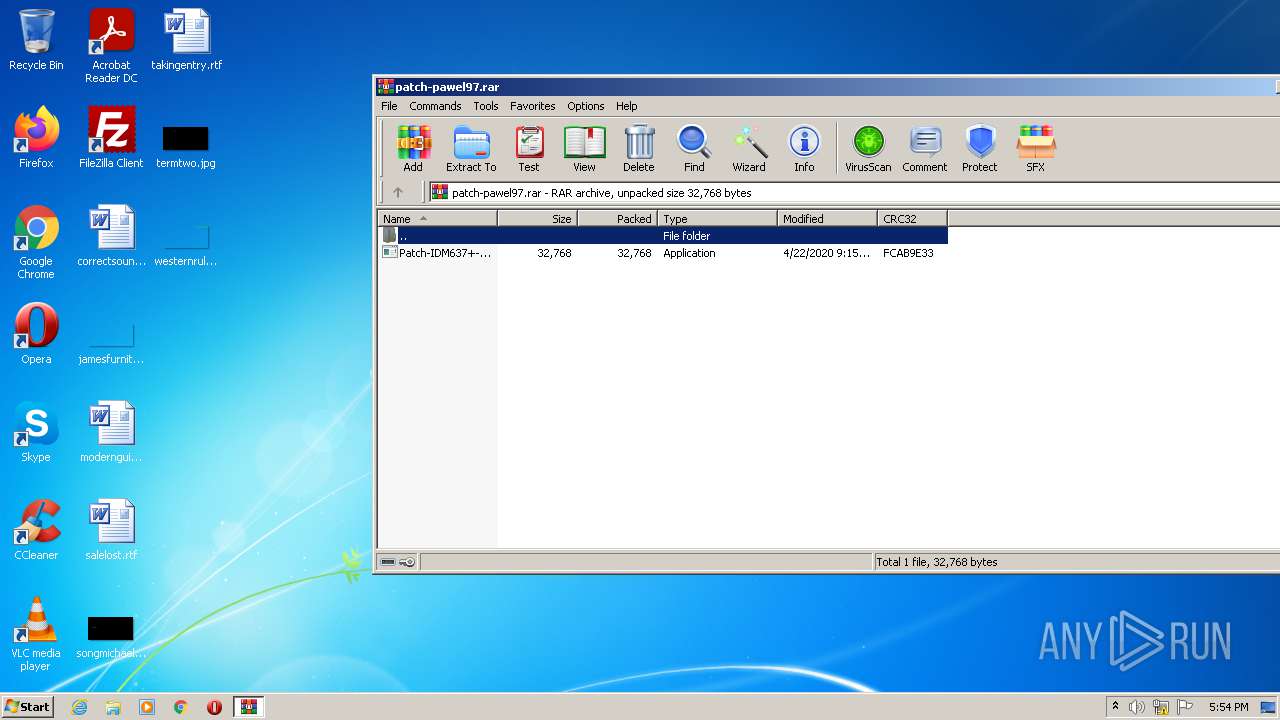Open the Commands menu
This screenshot has height=720, width=1280.
point(435,106)
